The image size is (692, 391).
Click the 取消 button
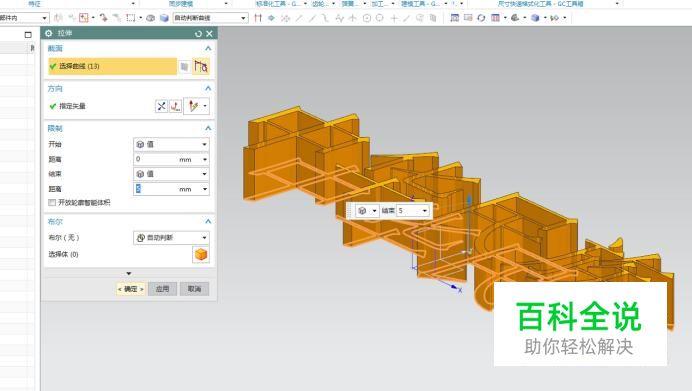click(x=194, y=289)
